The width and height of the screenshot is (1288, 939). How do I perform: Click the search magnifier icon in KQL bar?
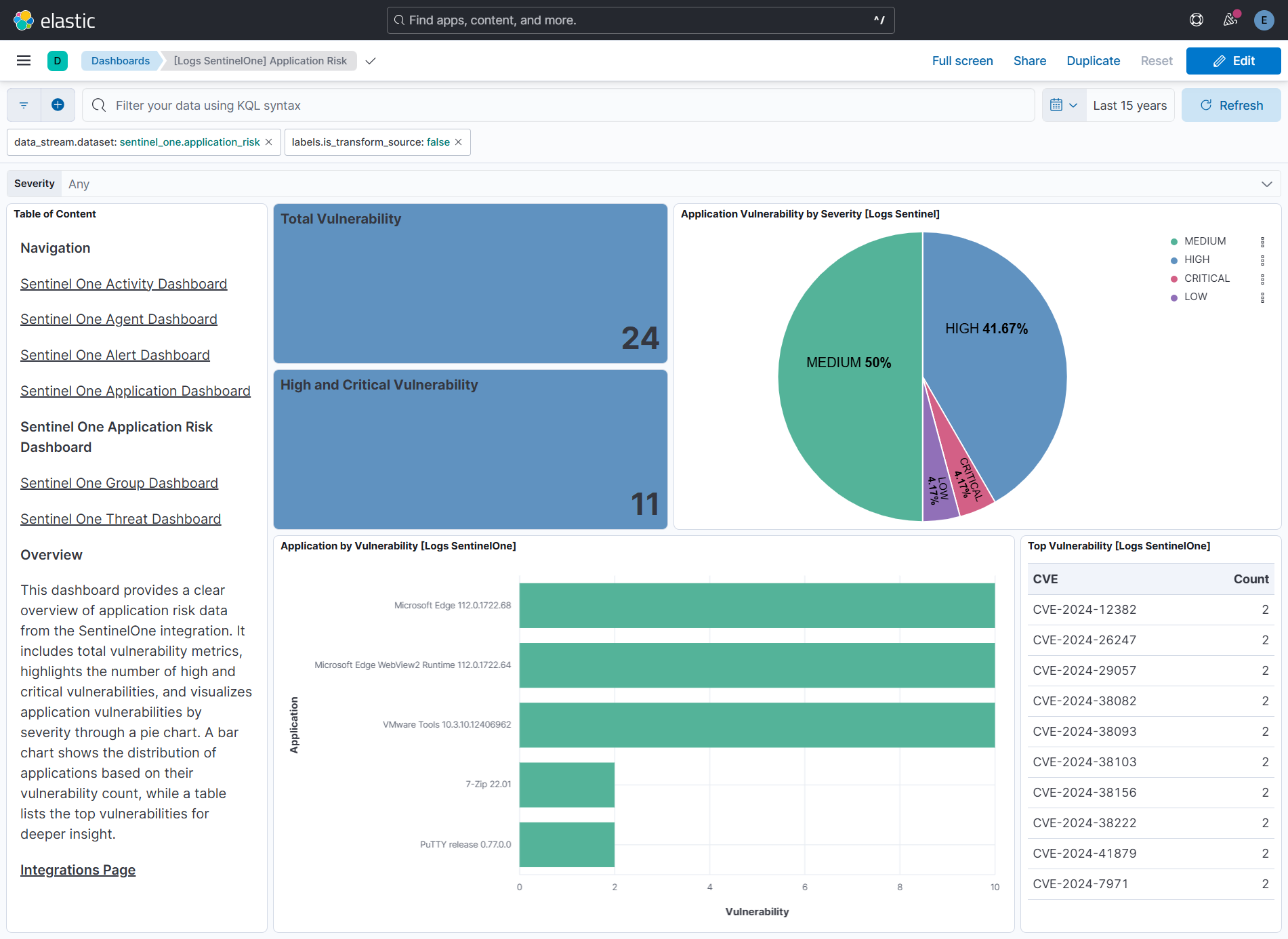(99, 105)
